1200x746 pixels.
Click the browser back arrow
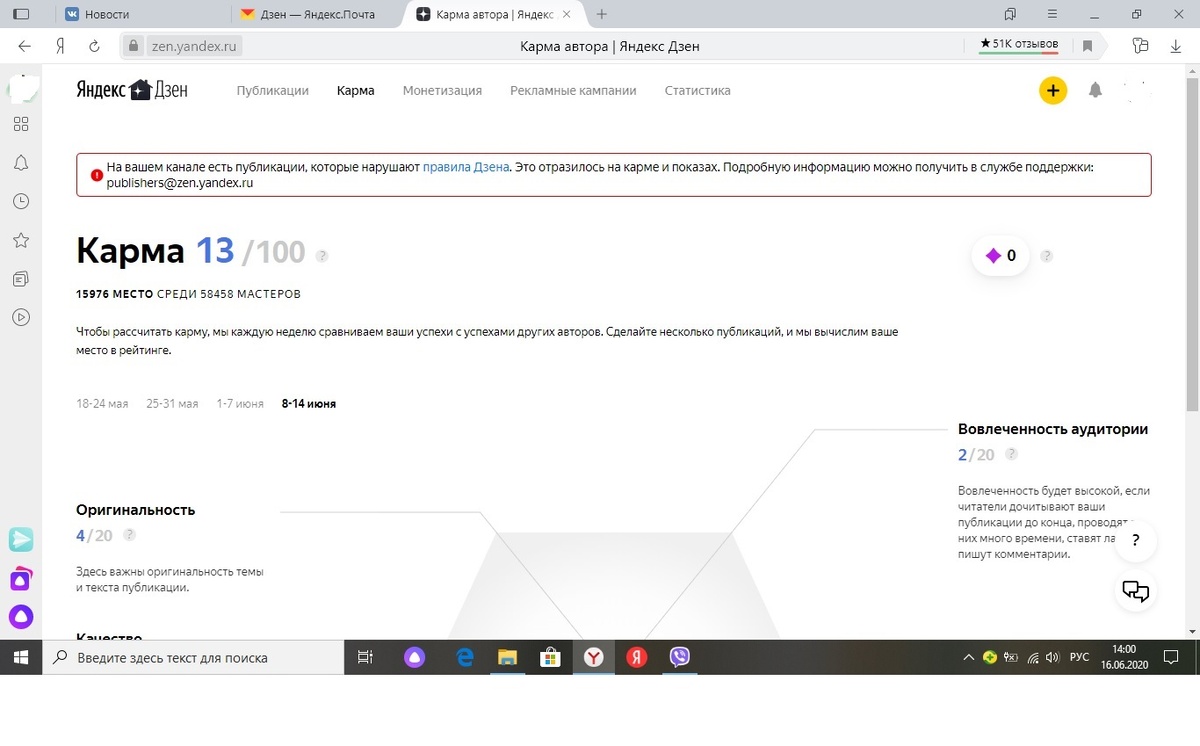point(24,46)
